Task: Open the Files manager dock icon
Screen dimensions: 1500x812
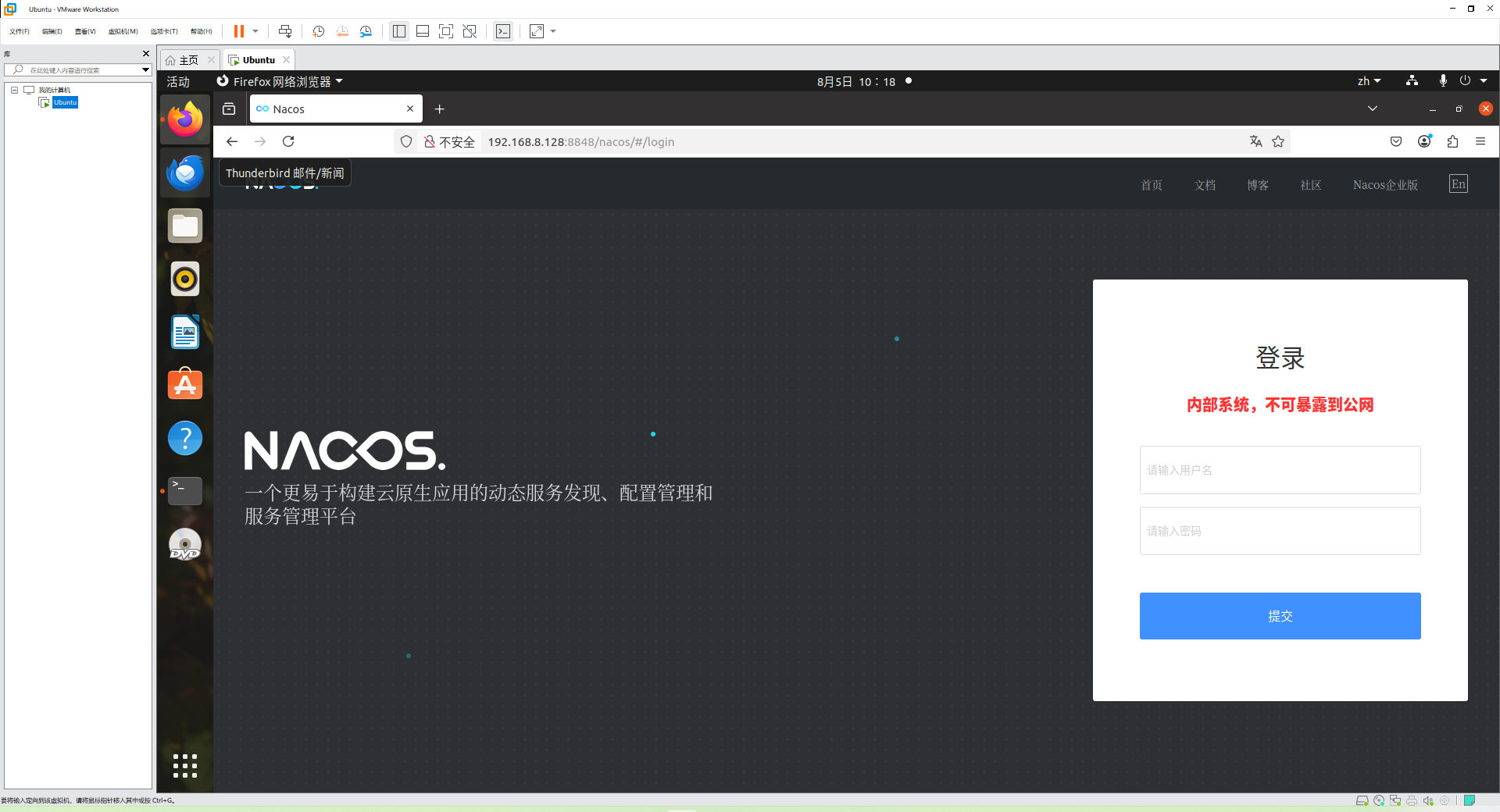Action: click(x=185, y=226)
